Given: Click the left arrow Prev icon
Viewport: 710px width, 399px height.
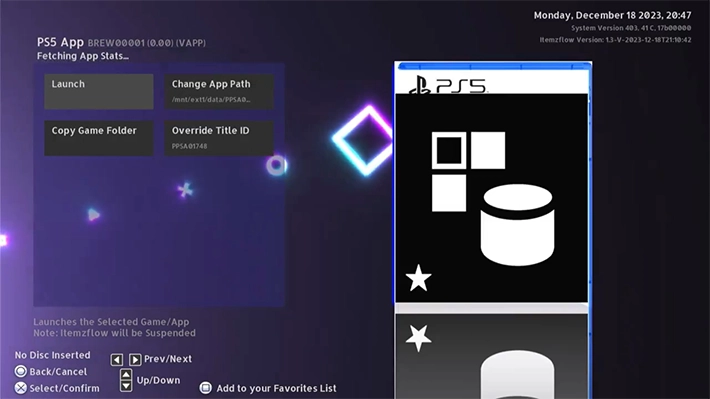Looking at the screenshot, I should point(117,360).
